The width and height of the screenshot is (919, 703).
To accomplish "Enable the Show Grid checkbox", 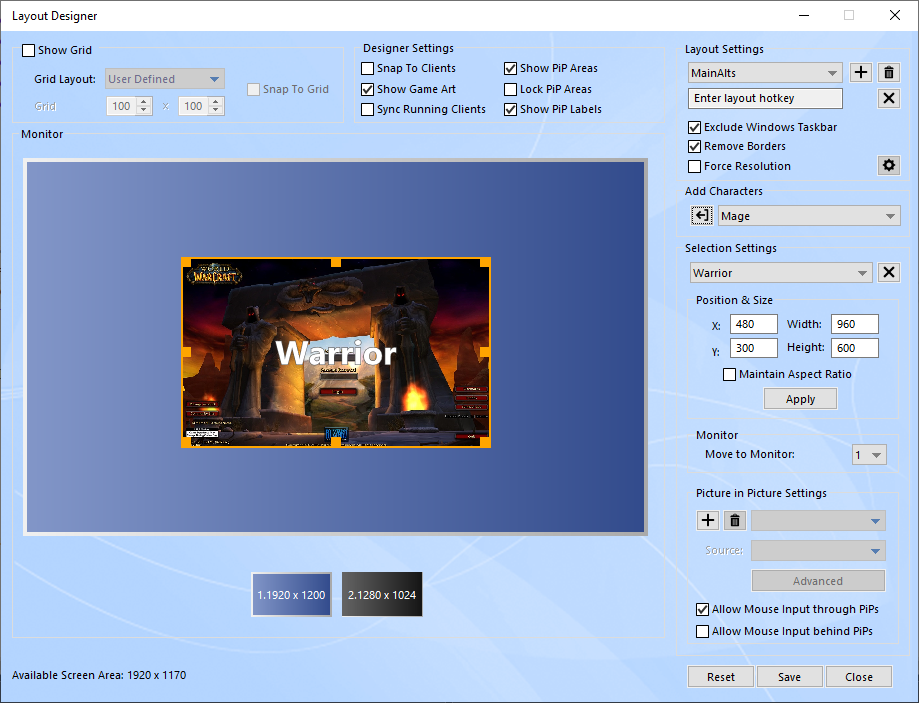I will click(29, 51).
